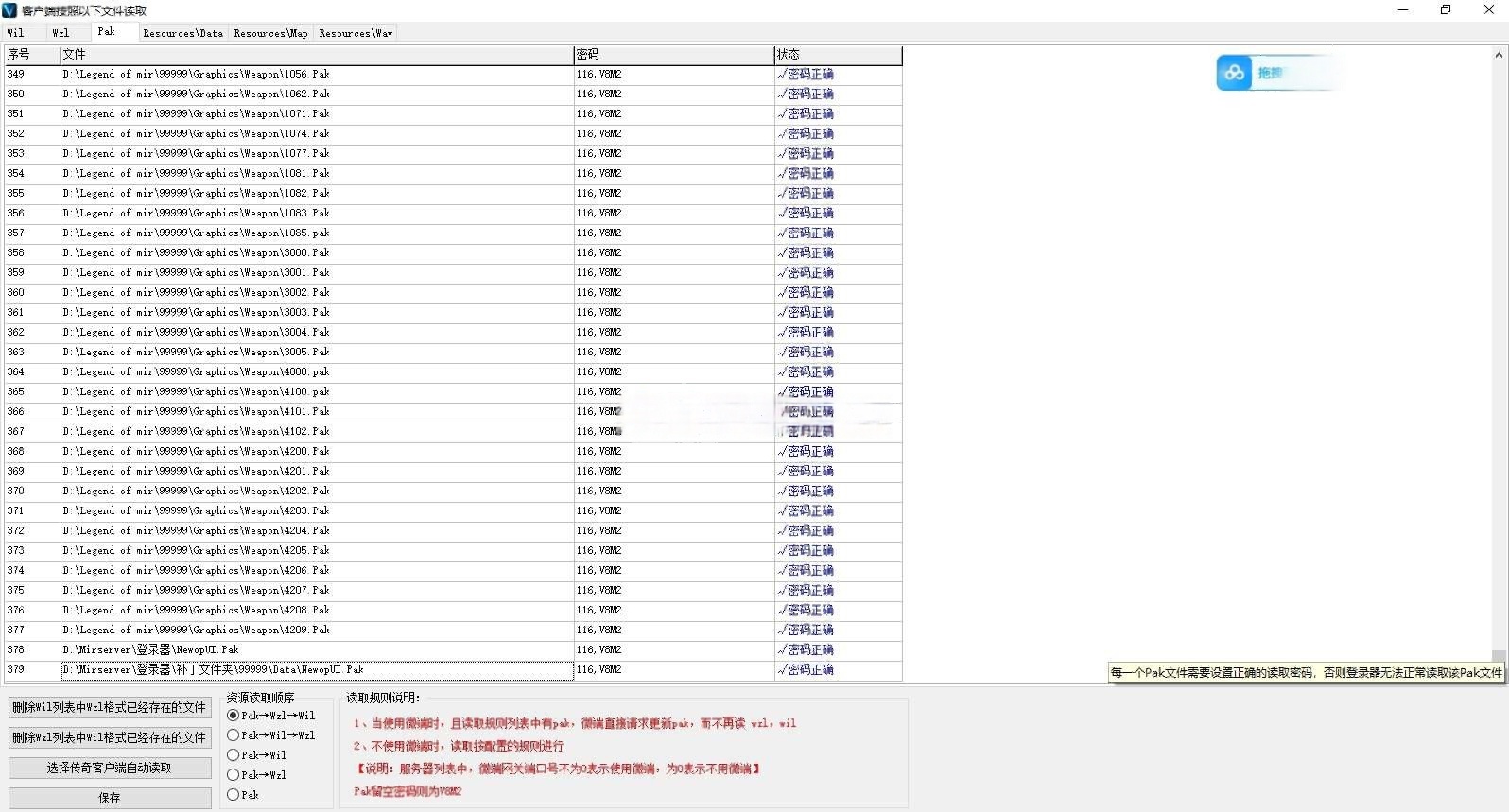Select the Pak→Wzl→Wil read order
The image size is (1509, 812).
271,716
